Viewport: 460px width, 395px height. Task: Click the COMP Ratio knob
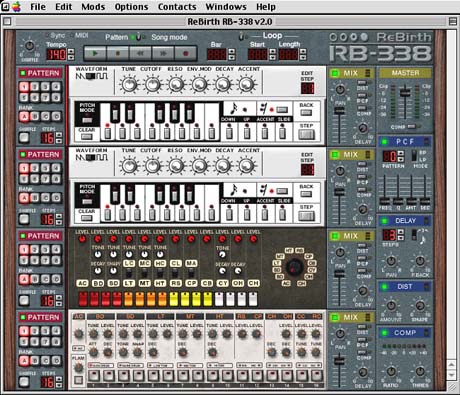(391, 371)
